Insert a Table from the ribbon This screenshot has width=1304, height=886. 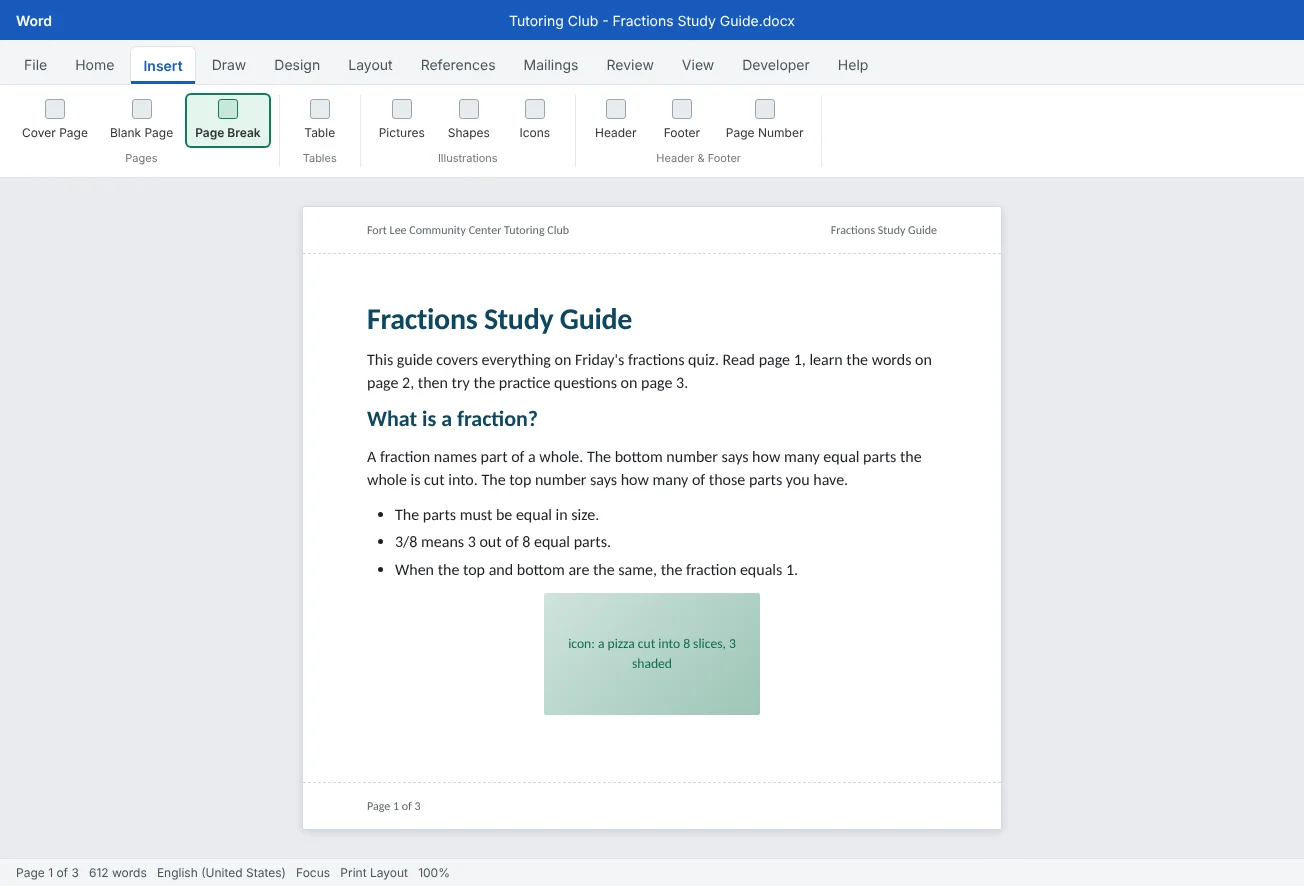click(320, 120)
